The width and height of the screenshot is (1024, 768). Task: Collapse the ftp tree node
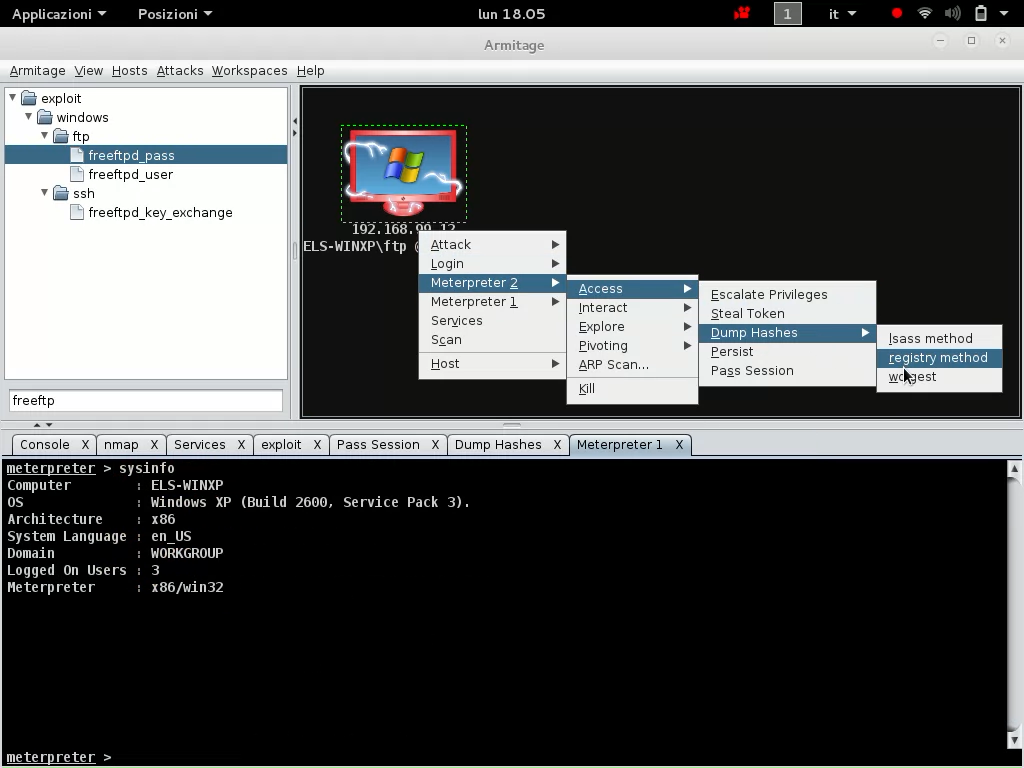pos(44,136)
